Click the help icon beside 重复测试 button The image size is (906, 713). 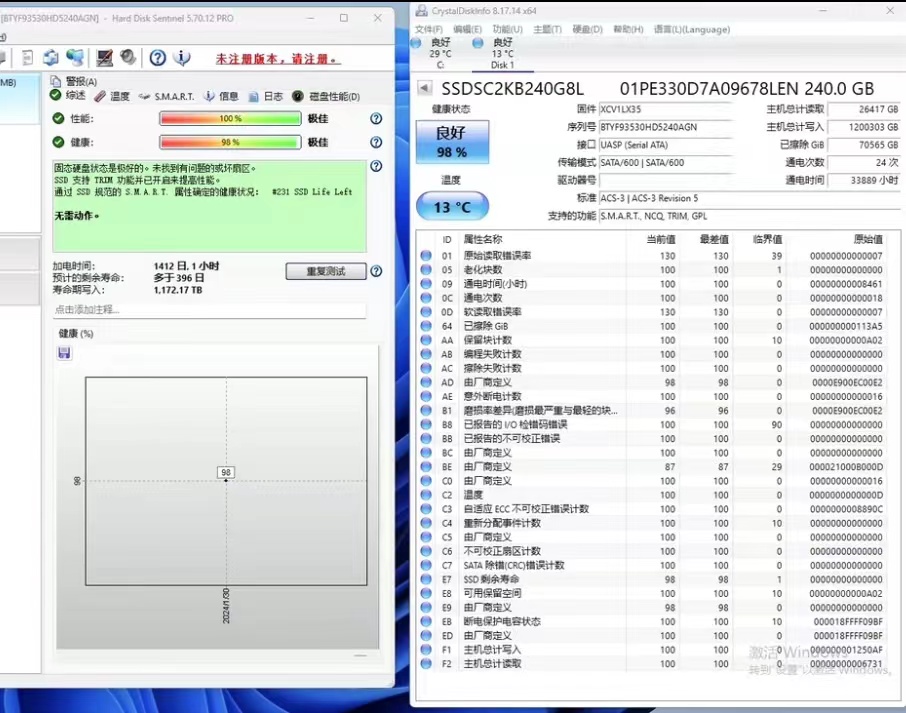pos(376,271)
